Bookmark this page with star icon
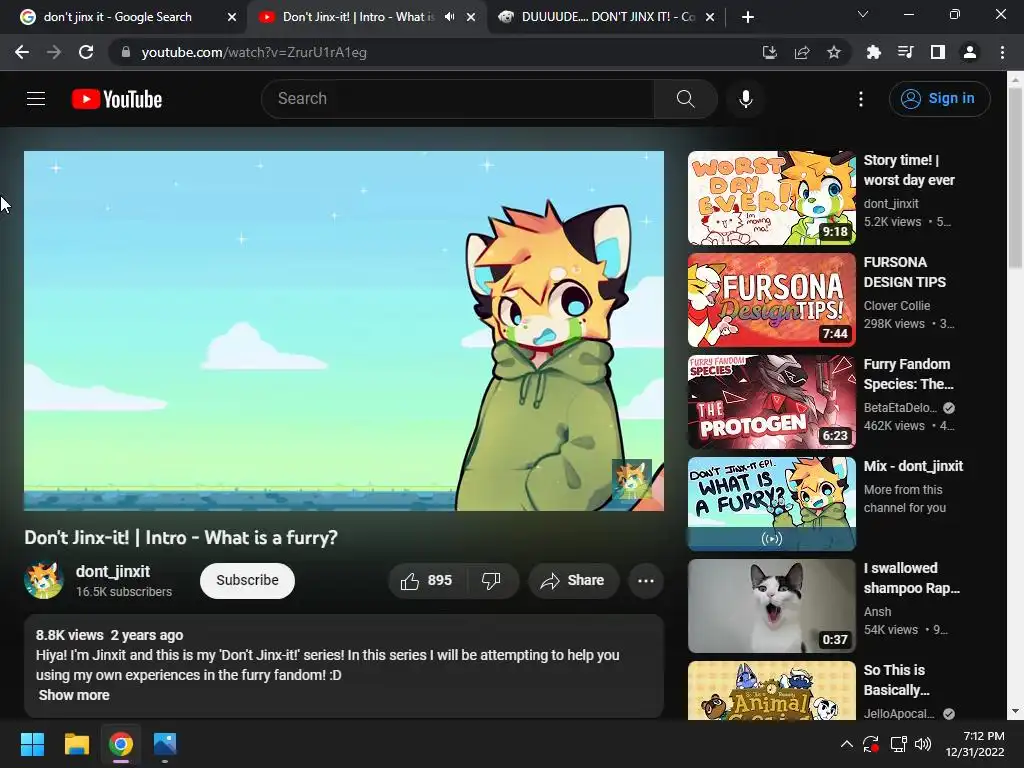The height and width of the screenshot is (768, 1024). click(834, 52)
